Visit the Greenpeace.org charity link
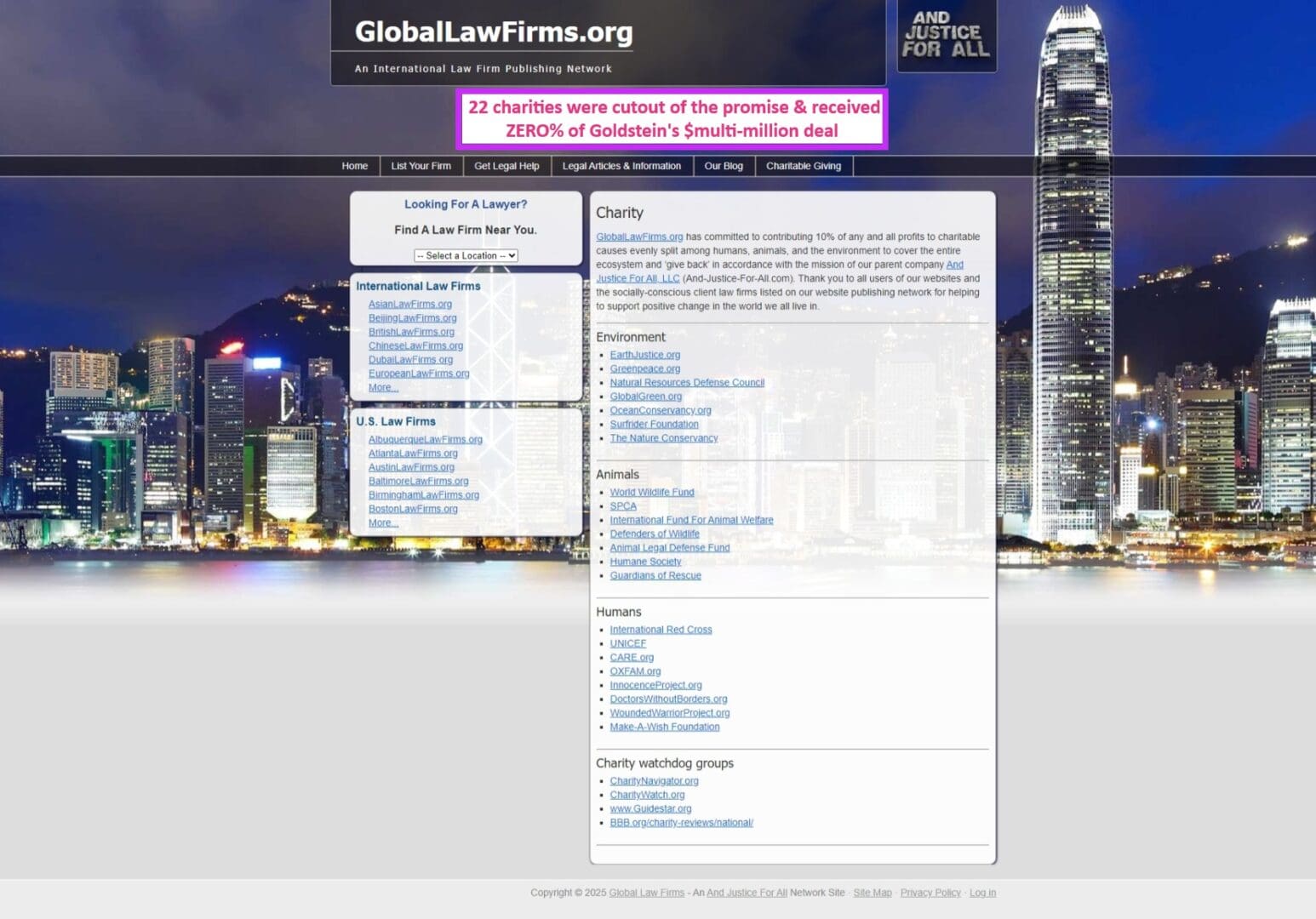 [x=644, y=368]
